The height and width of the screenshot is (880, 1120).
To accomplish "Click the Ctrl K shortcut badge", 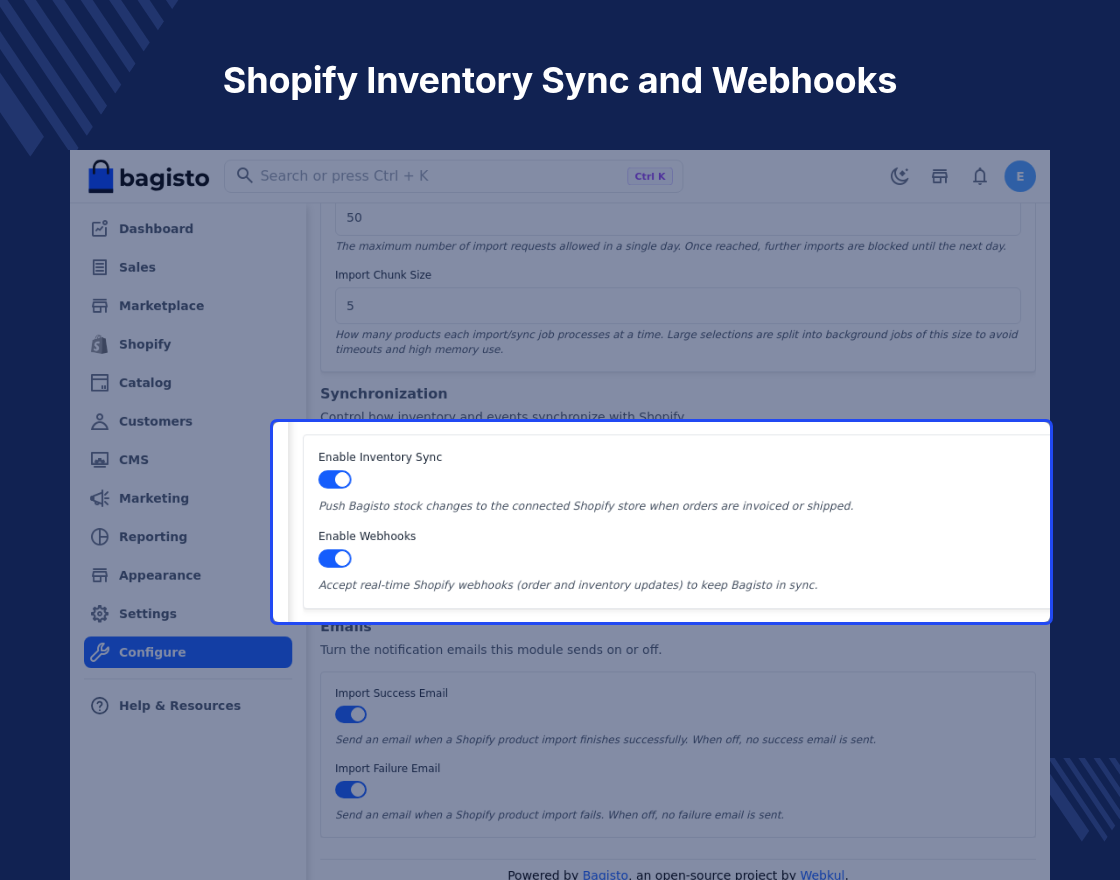I will coord(650,176).
